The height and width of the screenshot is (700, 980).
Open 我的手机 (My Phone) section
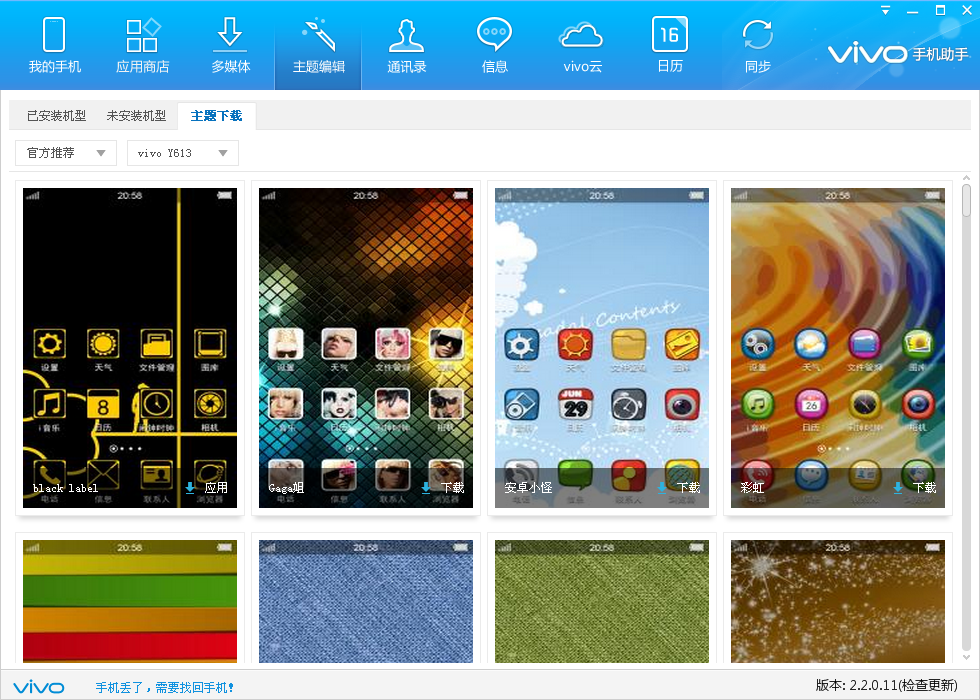click(x=54, y=46)
